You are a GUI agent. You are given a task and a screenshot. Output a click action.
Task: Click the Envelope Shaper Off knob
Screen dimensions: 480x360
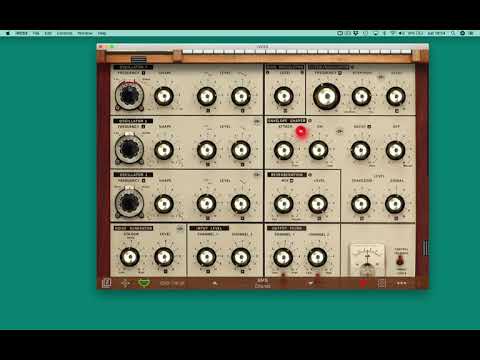395,150
